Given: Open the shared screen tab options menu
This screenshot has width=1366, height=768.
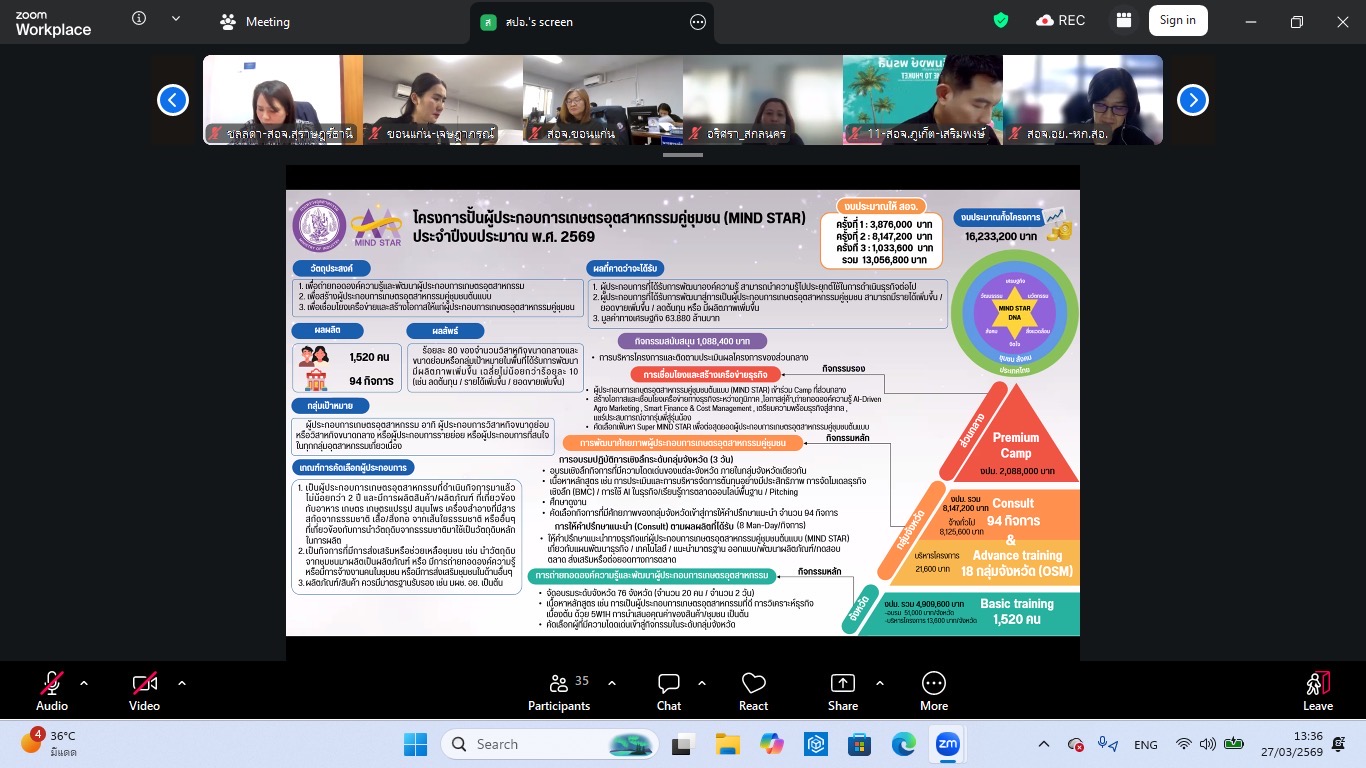Looking at the screenshot, I should tap(698, 21).
